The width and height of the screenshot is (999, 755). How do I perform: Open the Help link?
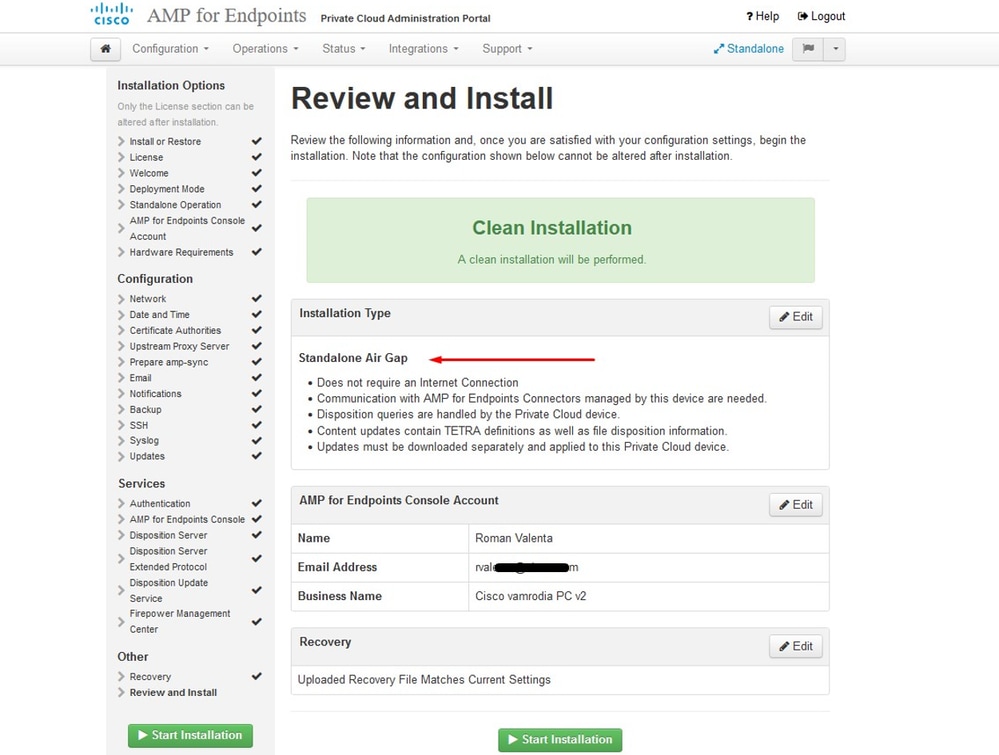pos(763,17)
